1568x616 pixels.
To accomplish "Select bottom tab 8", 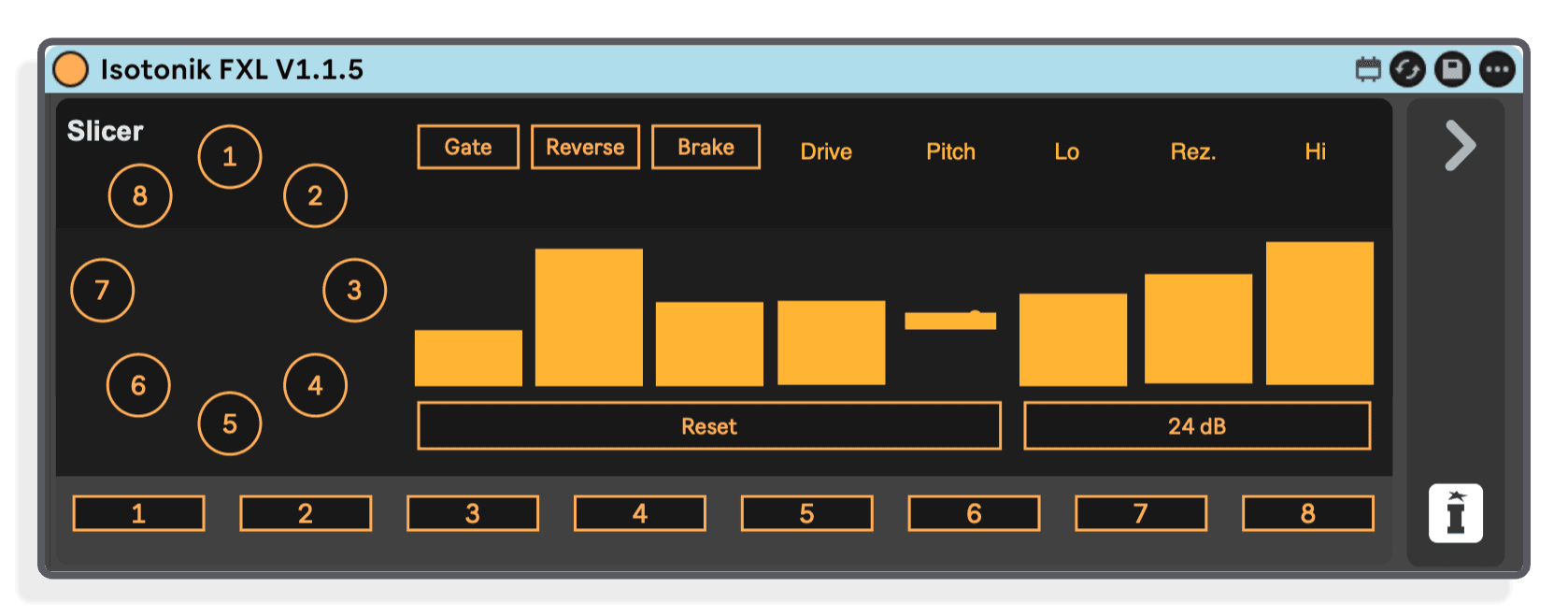I will 1308,513.
